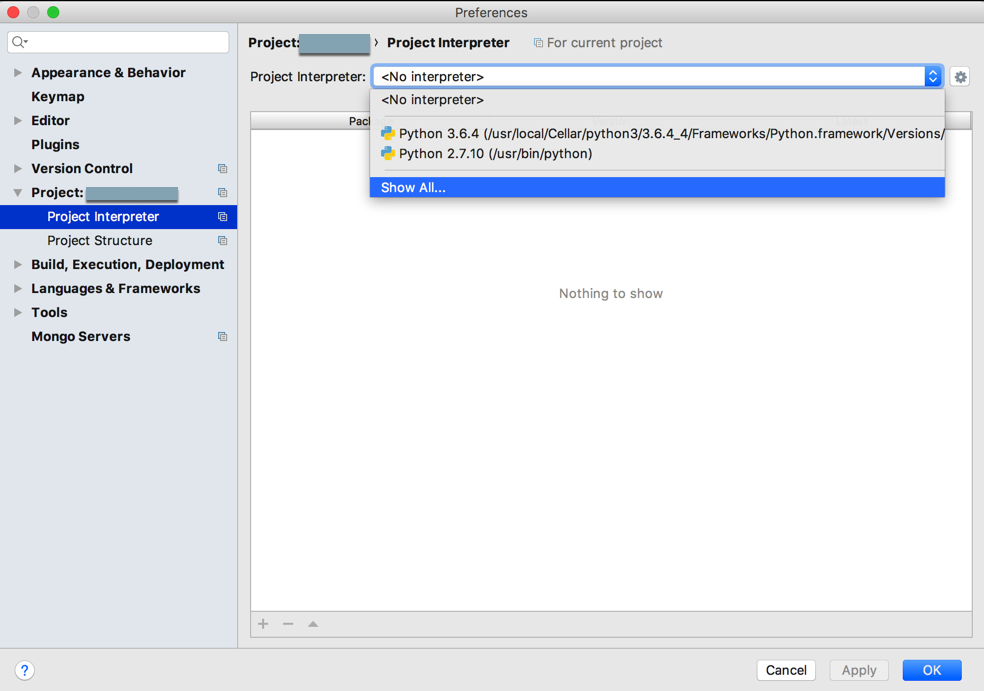Toggle Project Interpreter dropdown arrows

[933, 77]
